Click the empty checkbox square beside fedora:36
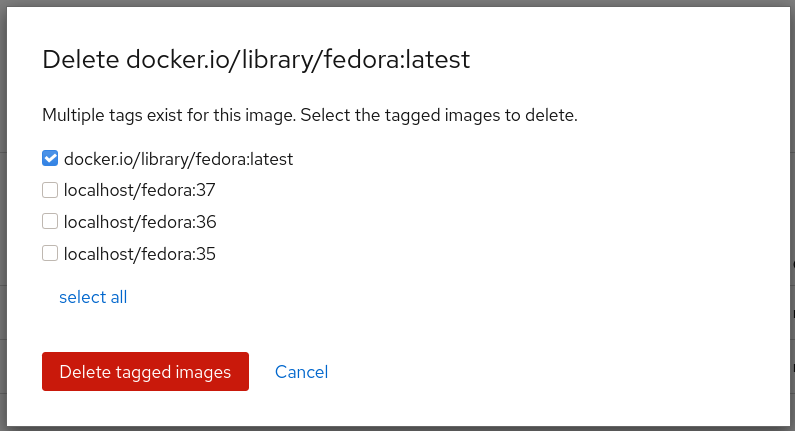 coord(50,222)
